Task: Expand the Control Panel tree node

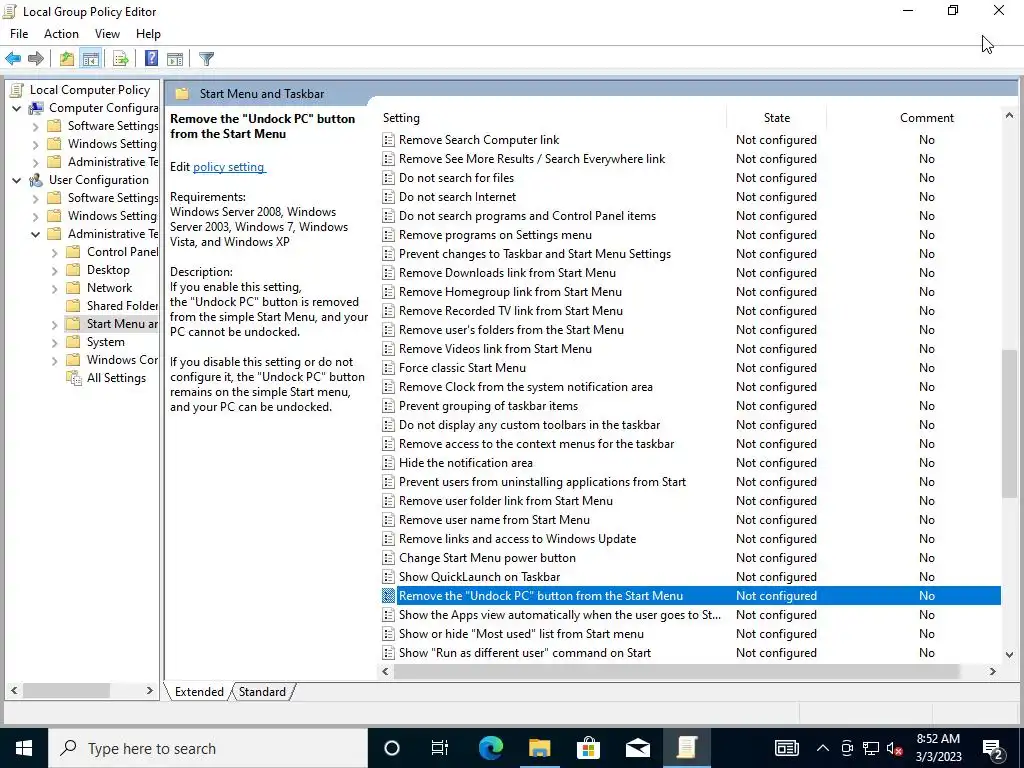Action: pyautogui.click(x=54, y=252)
